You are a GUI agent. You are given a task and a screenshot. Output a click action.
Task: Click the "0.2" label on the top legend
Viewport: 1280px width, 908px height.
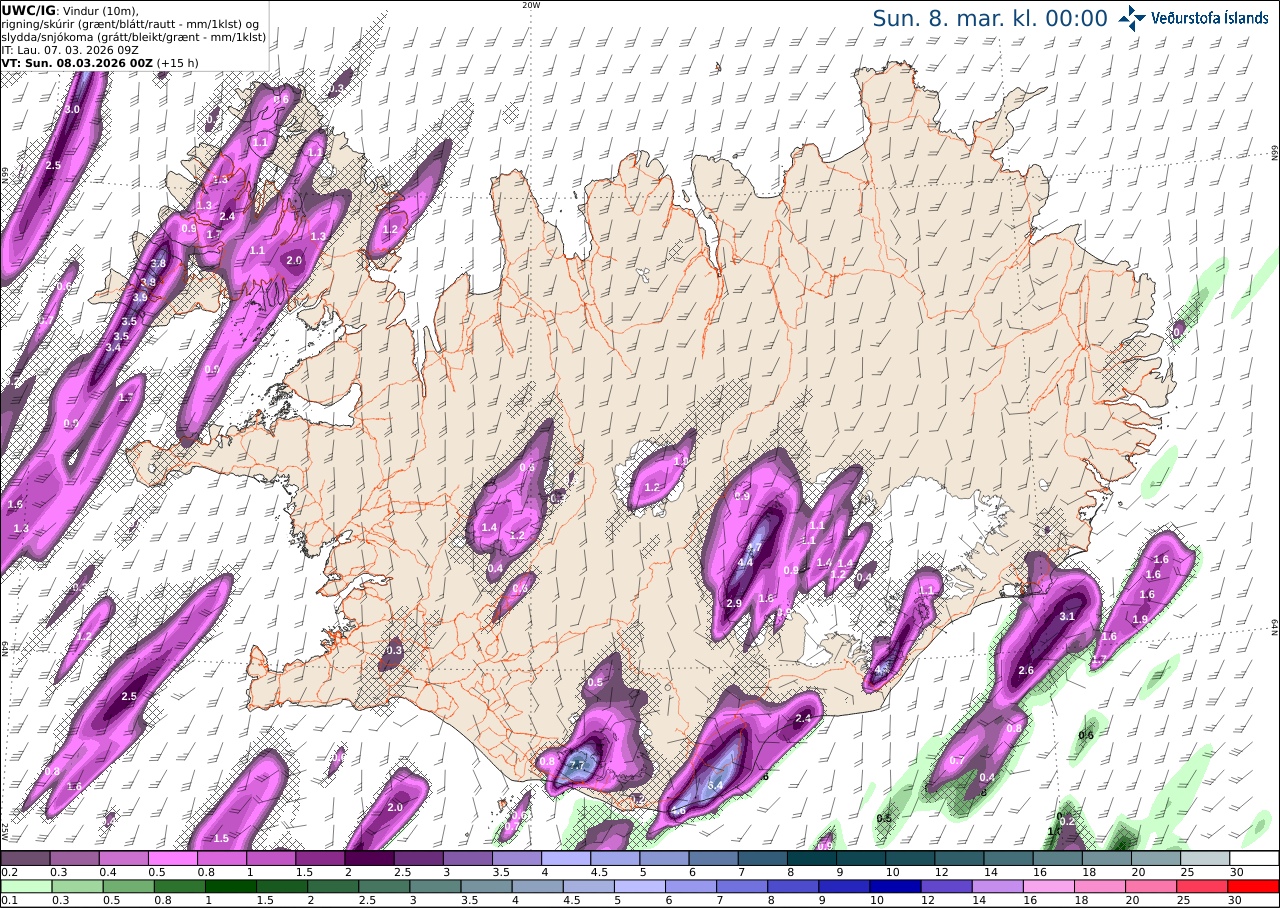click(7, 872)
